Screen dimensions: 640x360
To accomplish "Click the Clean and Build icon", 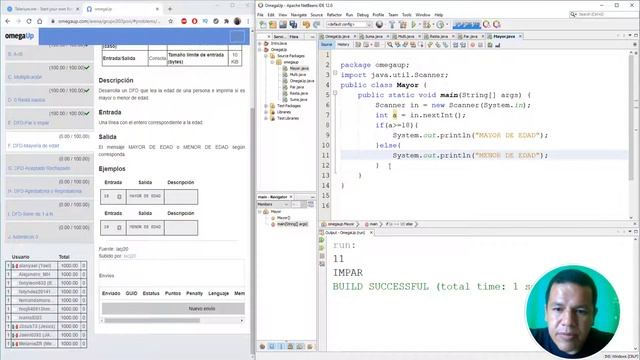I will (403, 25).
